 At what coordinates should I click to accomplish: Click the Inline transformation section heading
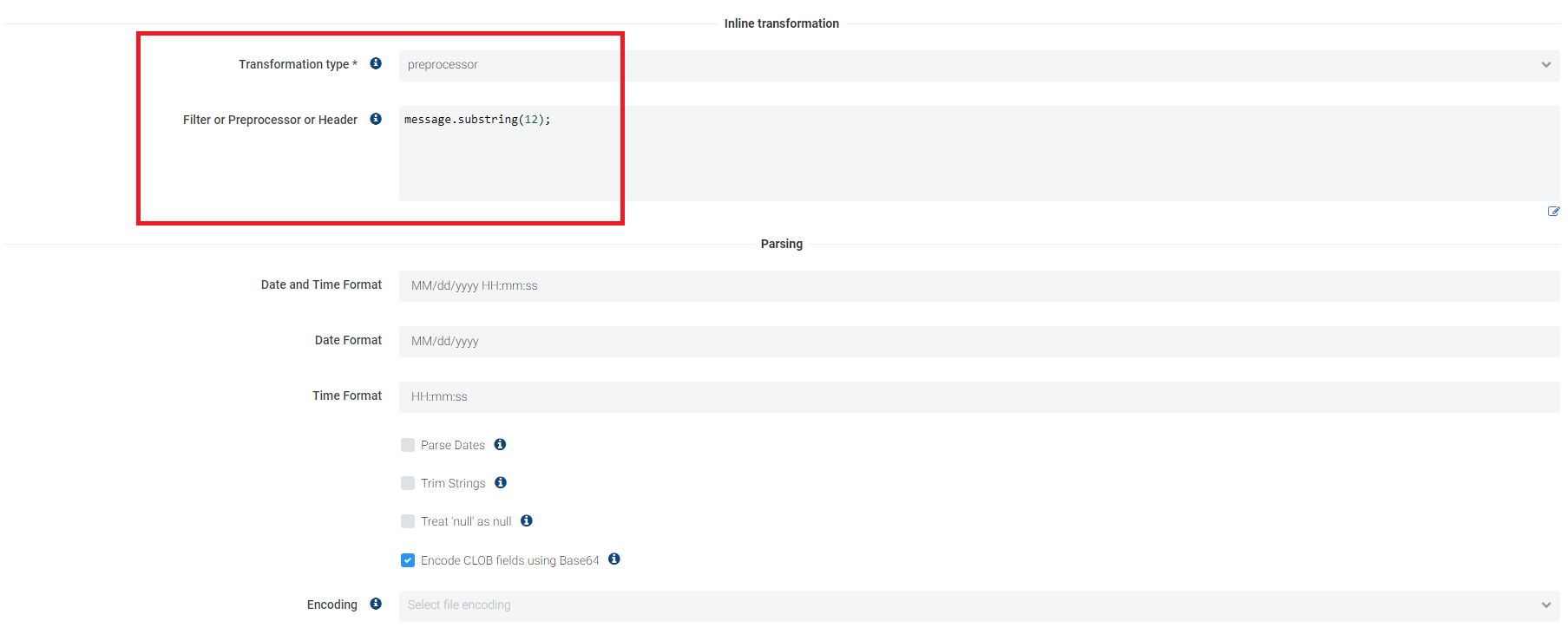tap(781, 23)
